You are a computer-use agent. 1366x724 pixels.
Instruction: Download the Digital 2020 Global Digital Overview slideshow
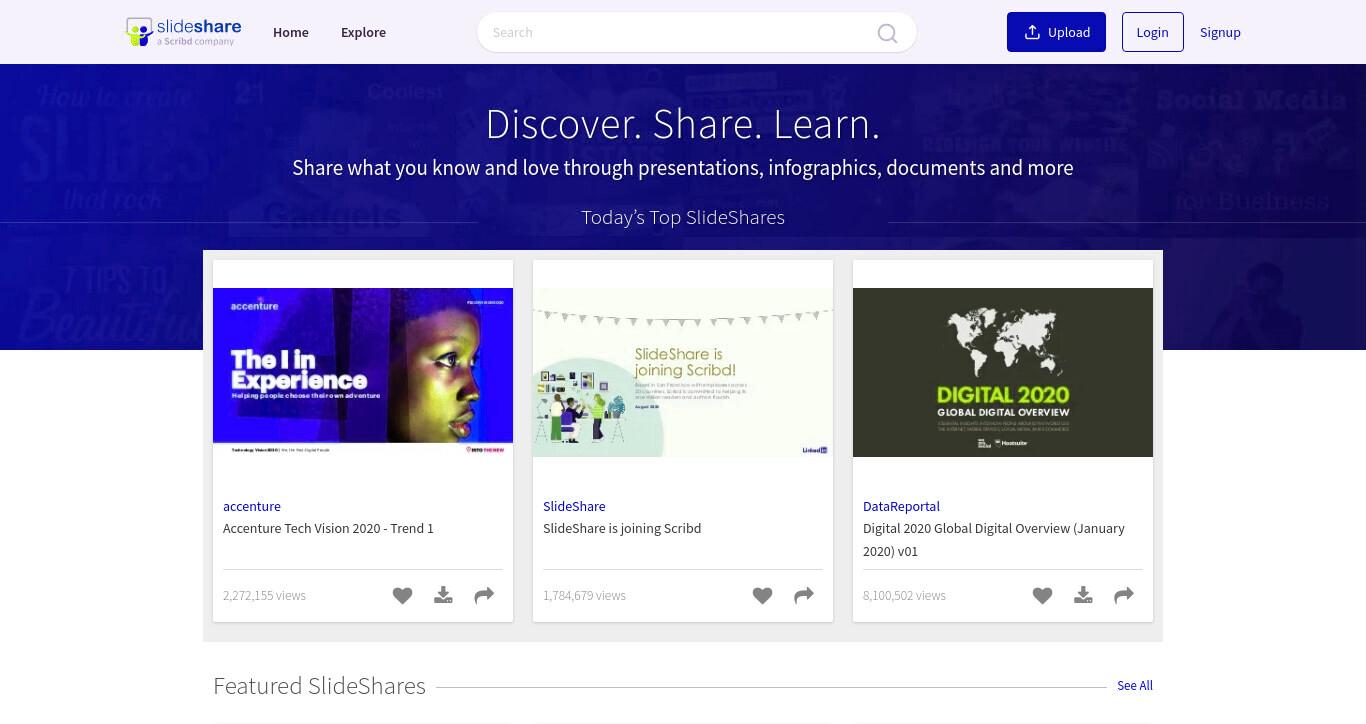click(x=1083, y=596)
